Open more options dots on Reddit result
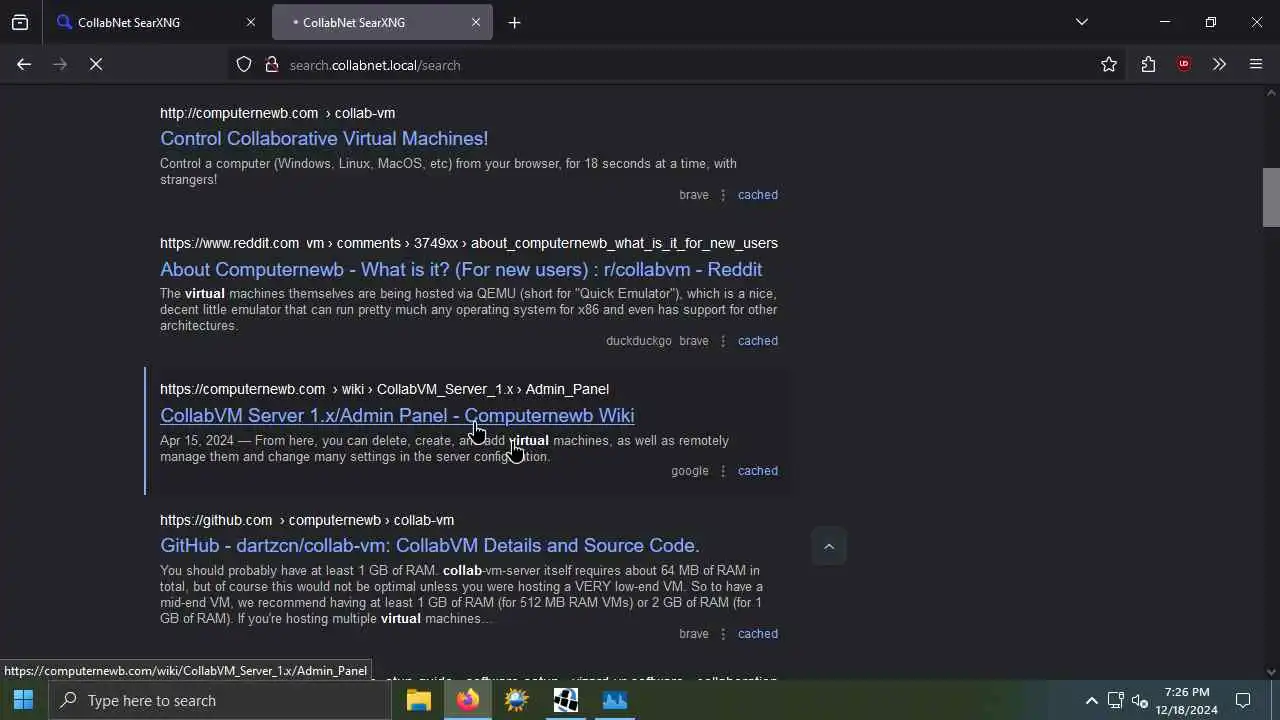This screenshot has height=720, width=1280. pos(723,341)
